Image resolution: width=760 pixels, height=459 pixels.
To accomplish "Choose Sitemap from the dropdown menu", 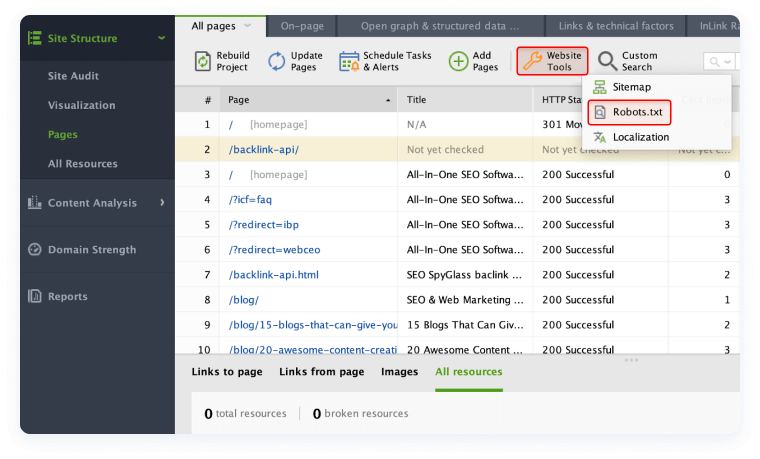I will (631, 87).
